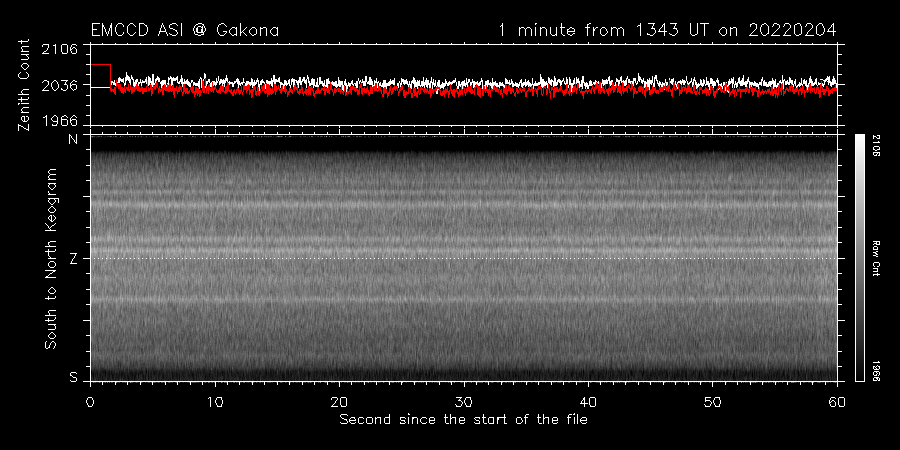Image resolution: width=900 pixels, height=450 pixels.
Task: Click the 'Zenith Count' axis label
Action: click(x=24, y=85)
